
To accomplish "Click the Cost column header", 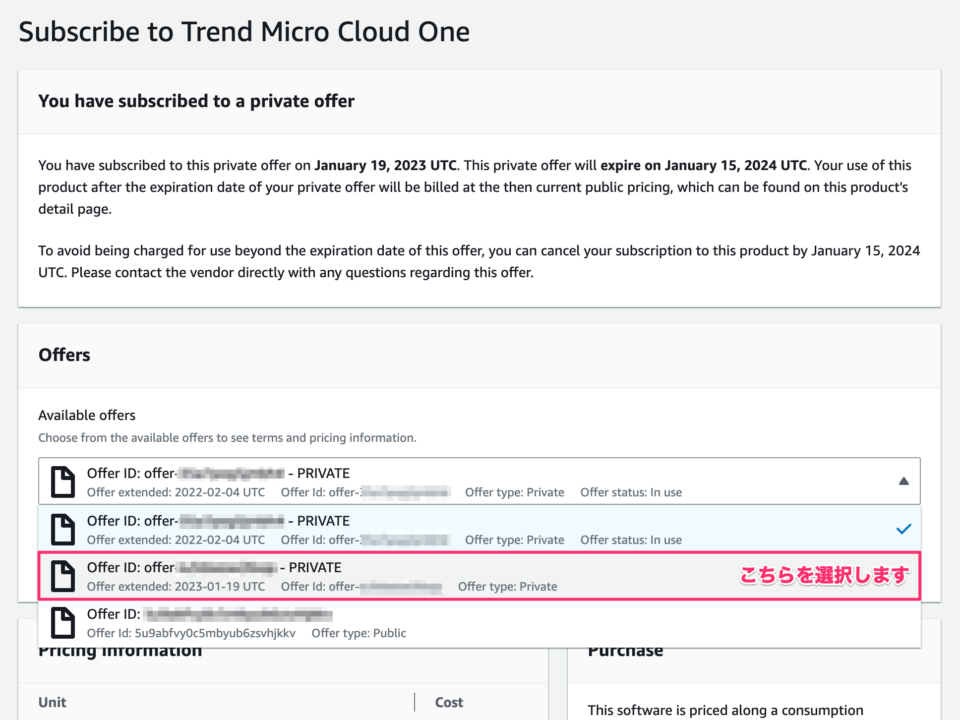I will pyautogui.click(x=449, y=702).
